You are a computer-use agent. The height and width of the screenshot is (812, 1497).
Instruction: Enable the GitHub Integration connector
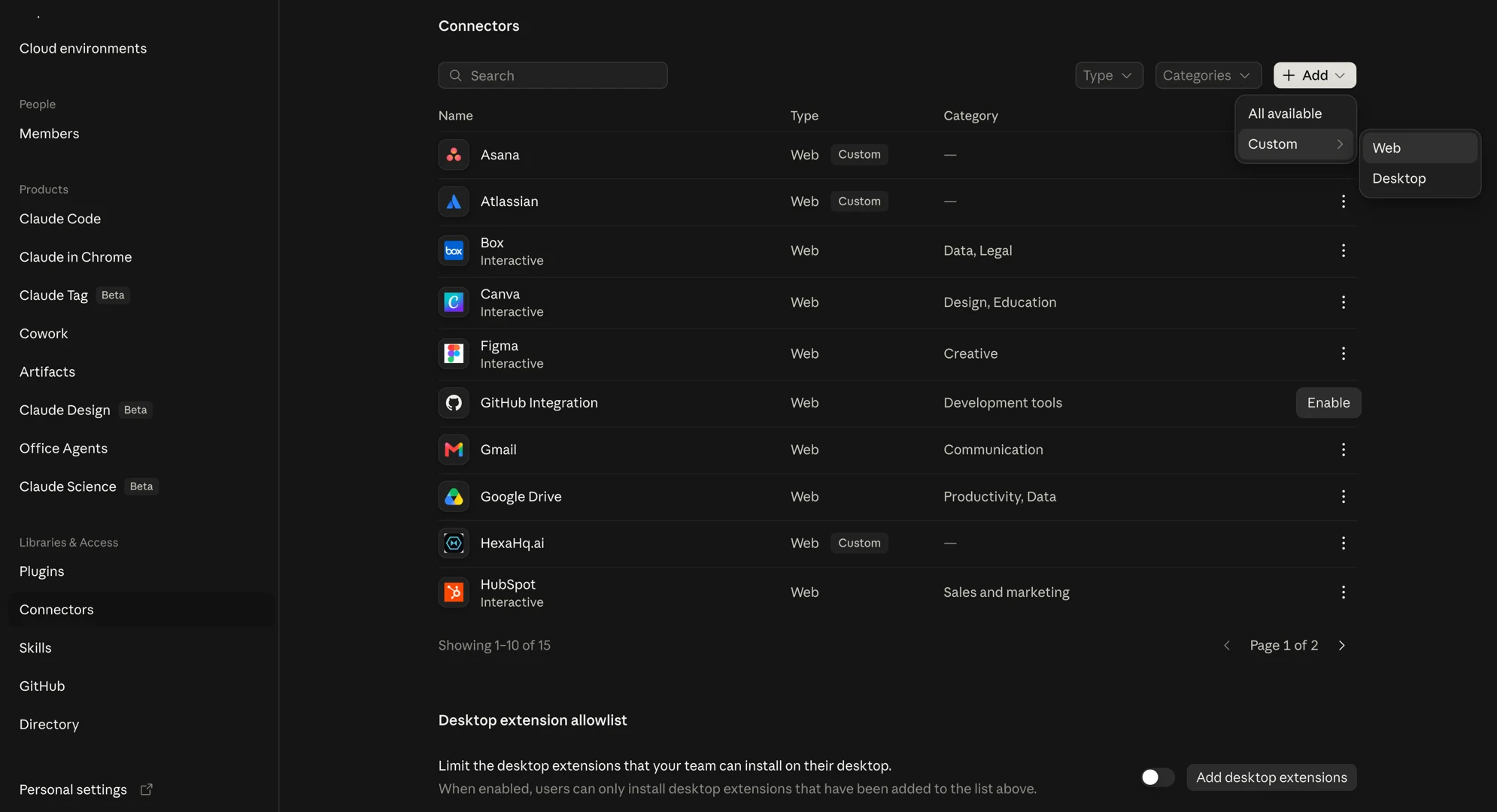(1328, 403)
